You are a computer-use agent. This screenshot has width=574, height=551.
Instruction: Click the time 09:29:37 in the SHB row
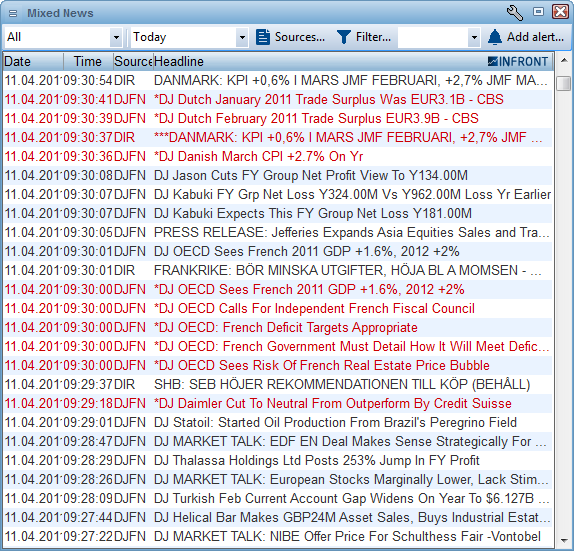[x=88, y=385]
